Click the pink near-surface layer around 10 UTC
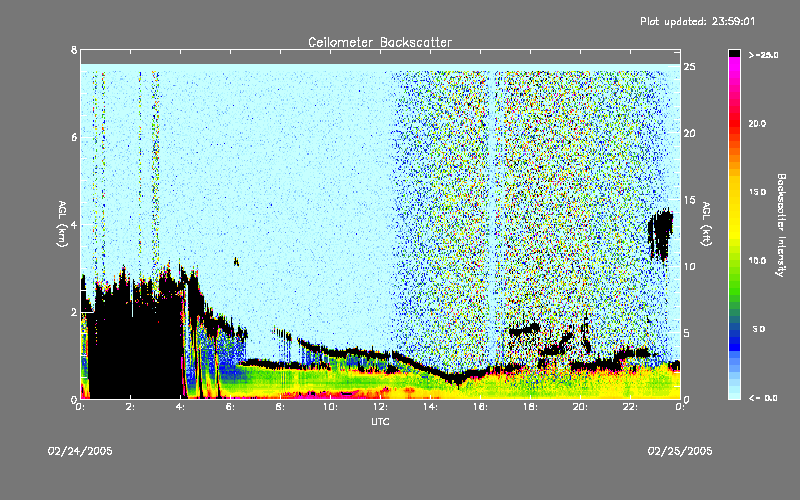Viewport: 800px width, 500px height. (327, 394)
